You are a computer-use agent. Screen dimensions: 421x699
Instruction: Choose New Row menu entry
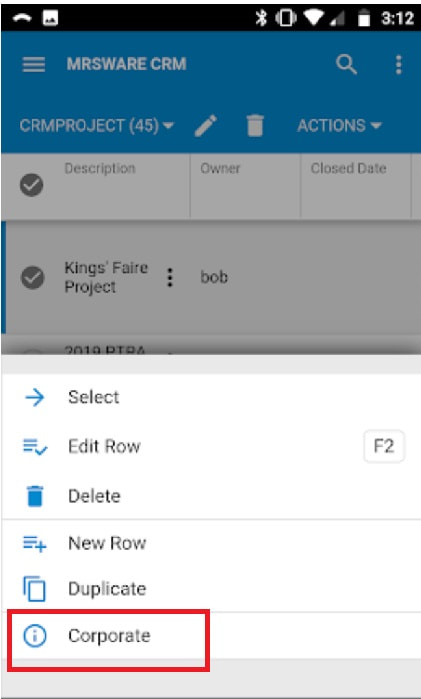tap(210, 543)
